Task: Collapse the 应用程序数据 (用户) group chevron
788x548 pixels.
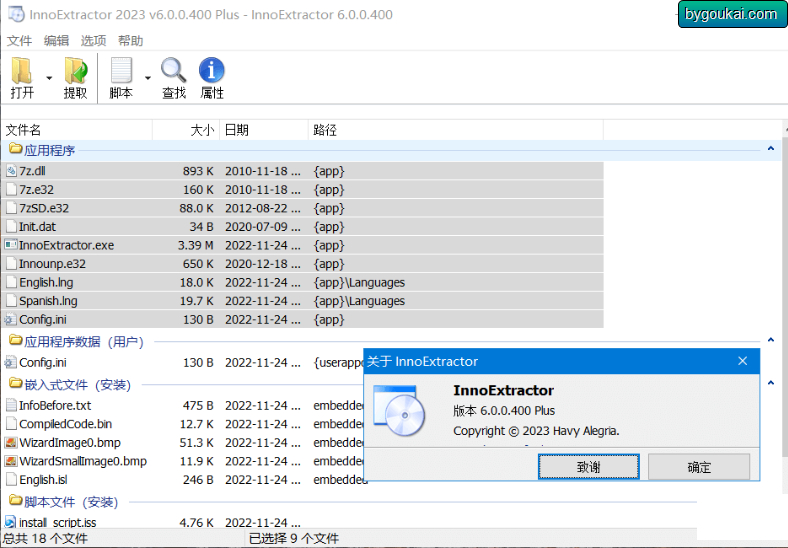Action: (x=770, y=340)
